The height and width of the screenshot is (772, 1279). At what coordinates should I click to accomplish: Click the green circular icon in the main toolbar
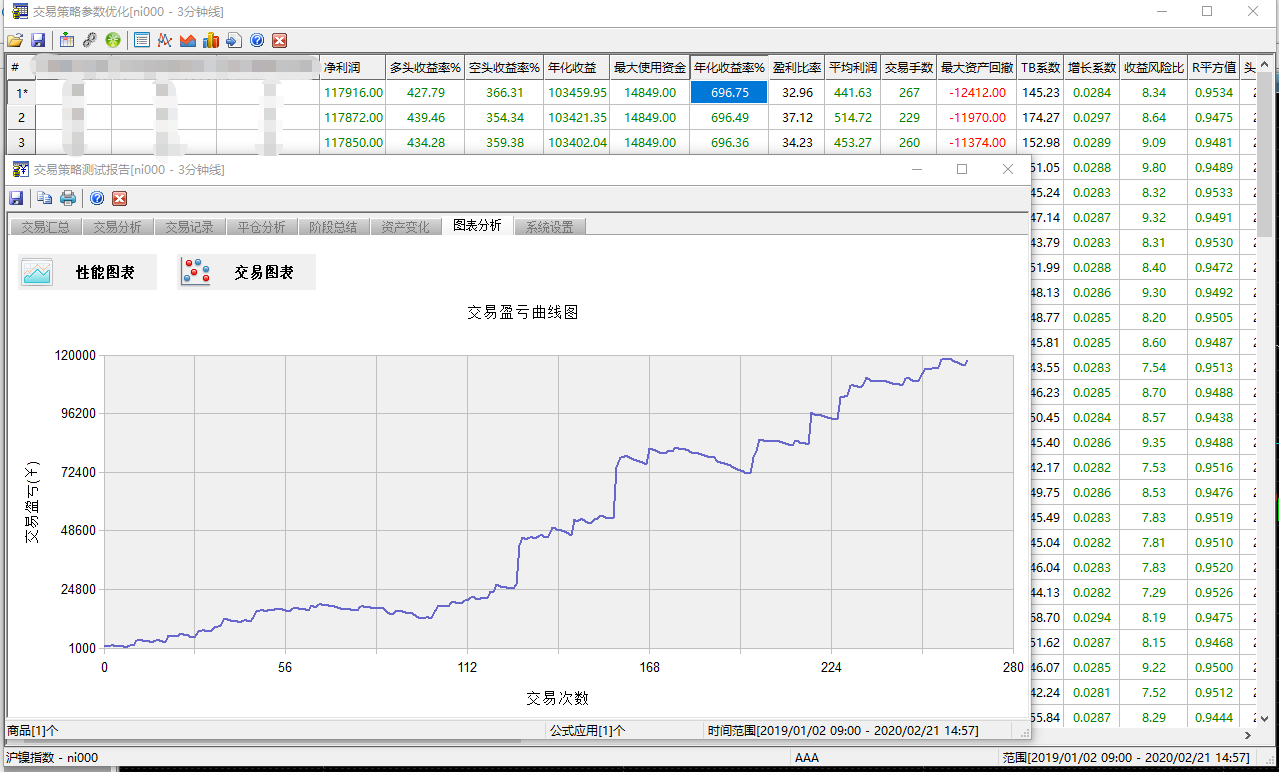tap(113, 40)
